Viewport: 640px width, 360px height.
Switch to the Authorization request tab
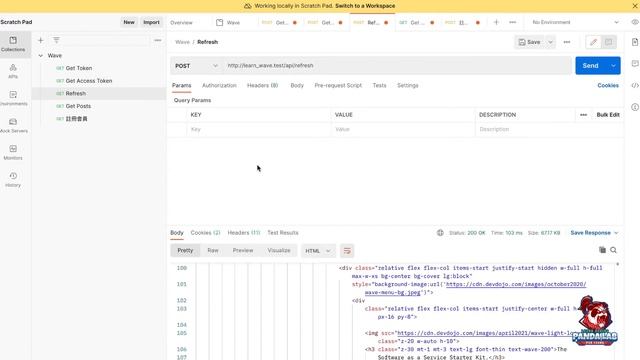tap(219, 85)
